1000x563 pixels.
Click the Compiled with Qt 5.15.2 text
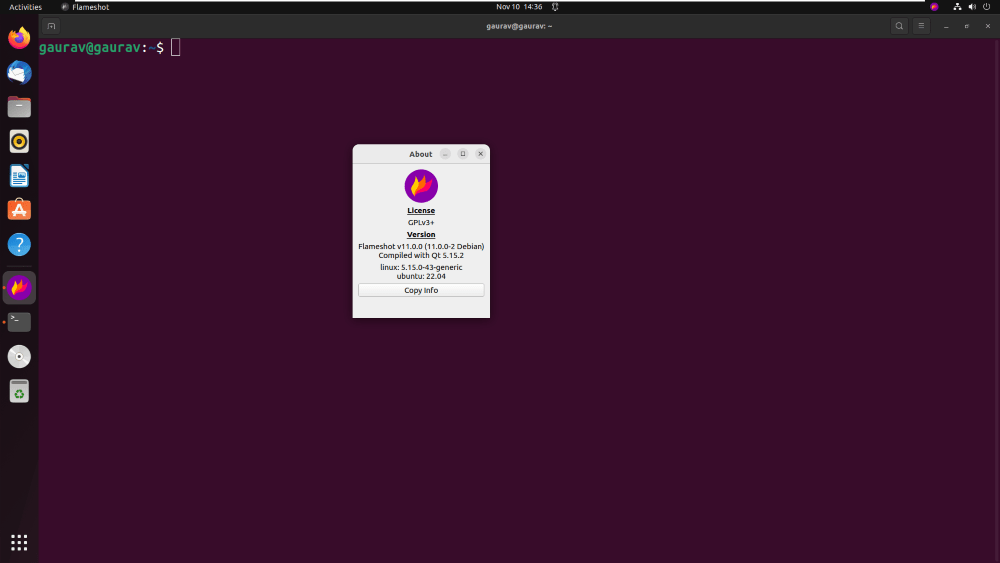421,255
